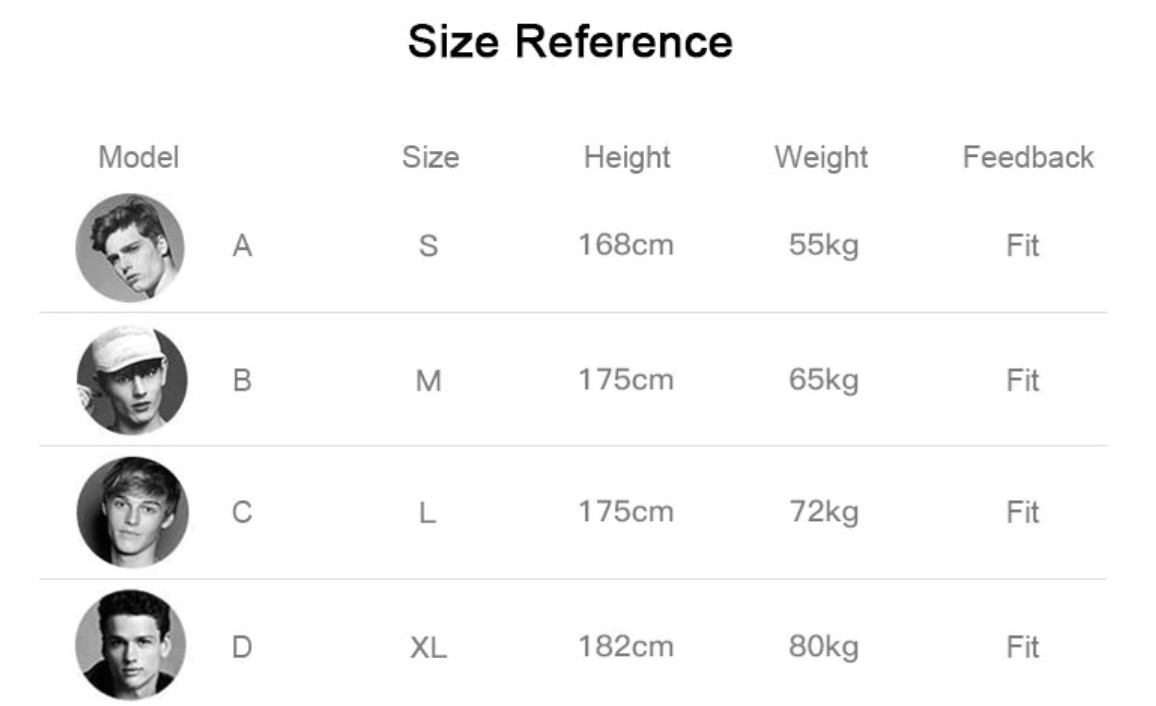Choose size M in row B

click(428, 381)
